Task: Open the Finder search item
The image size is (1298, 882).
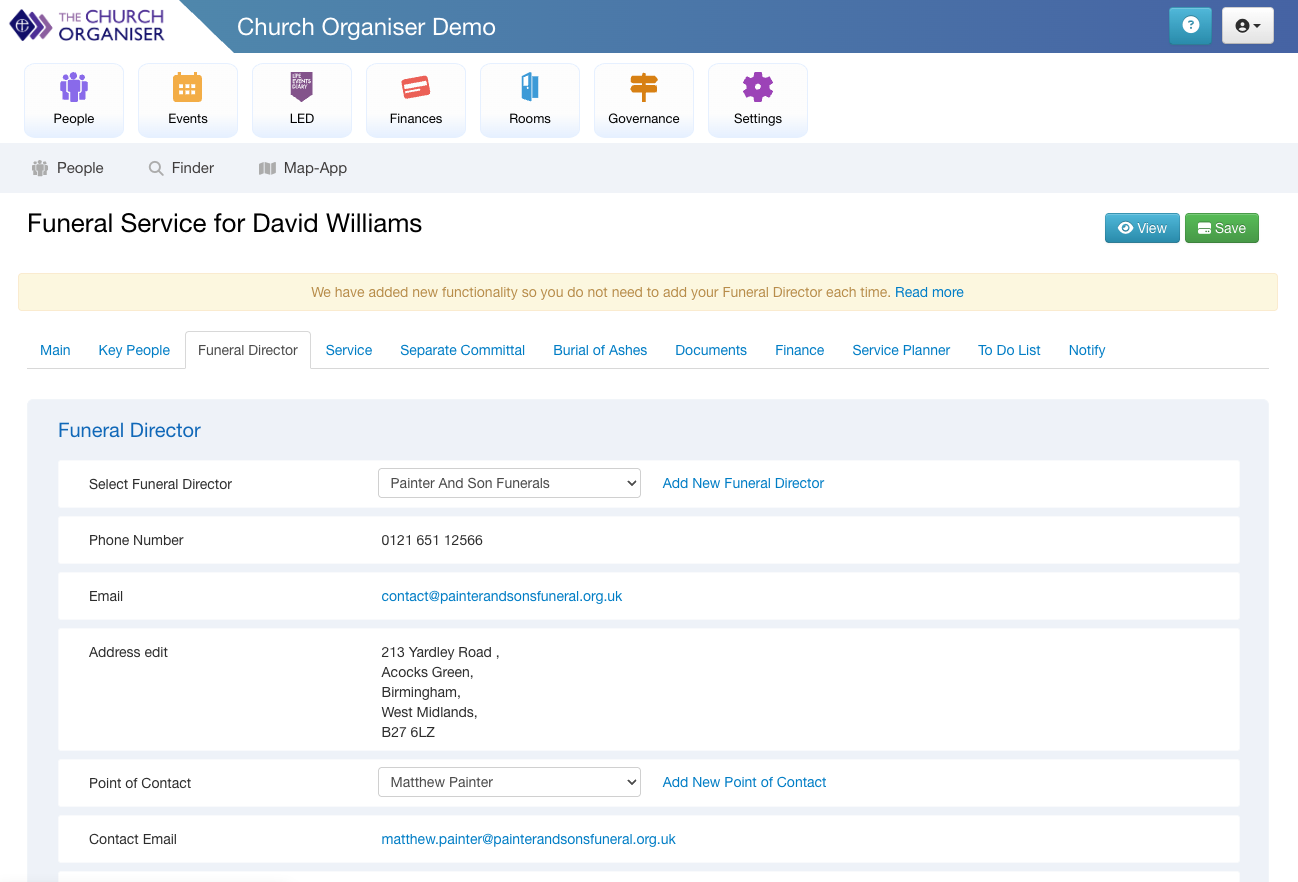Action: pos(181,168)
